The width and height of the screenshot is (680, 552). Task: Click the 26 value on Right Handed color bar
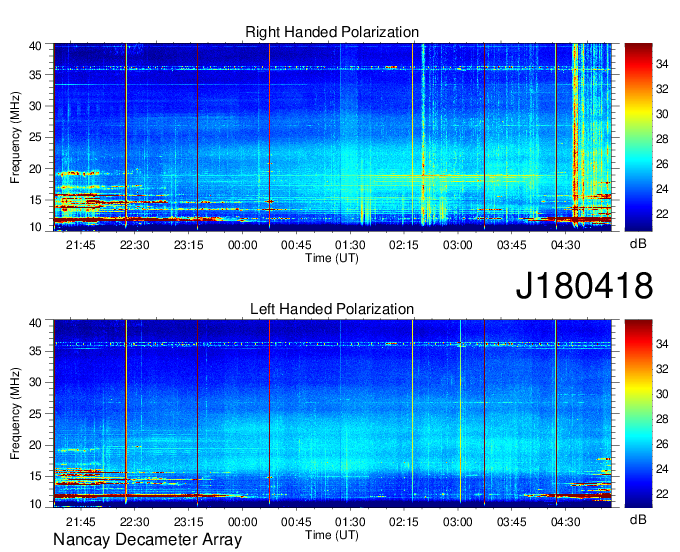point(662,164)
